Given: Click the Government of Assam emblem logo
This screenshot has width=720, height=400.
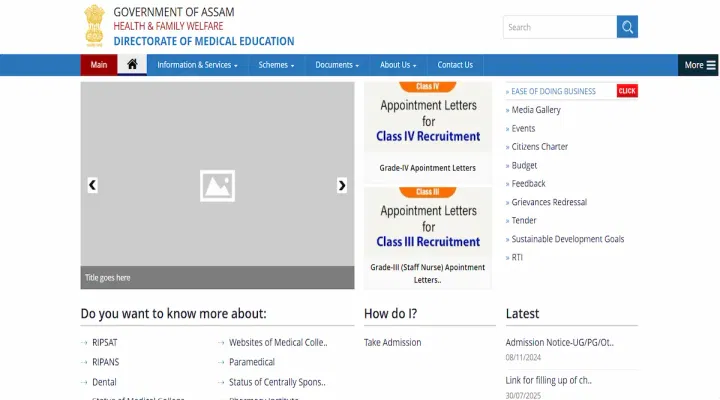Looking at the screenshot, I should tap(94, 26).
